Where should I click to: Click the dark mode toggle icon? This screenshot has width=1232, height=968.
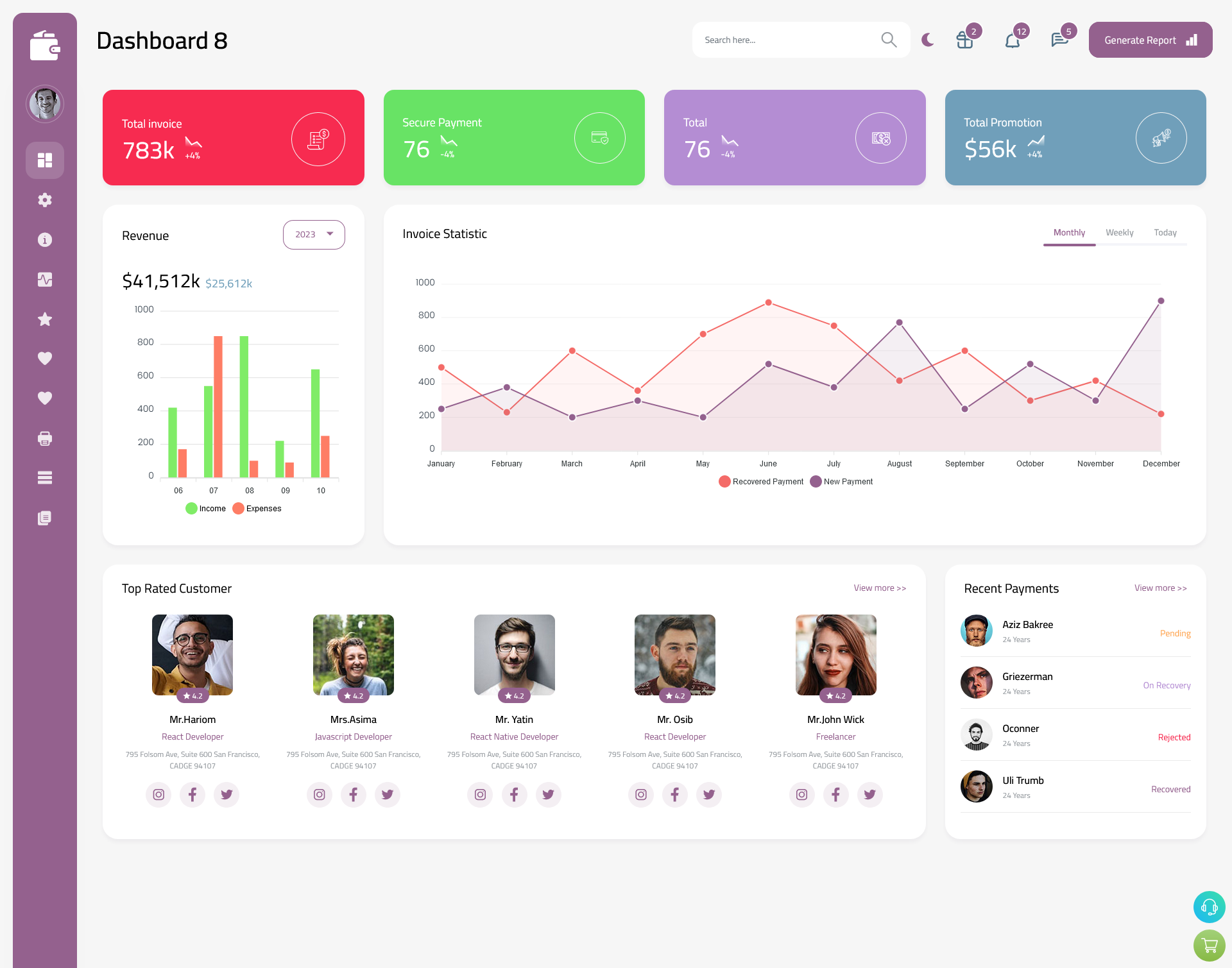[x=927, y=39]
